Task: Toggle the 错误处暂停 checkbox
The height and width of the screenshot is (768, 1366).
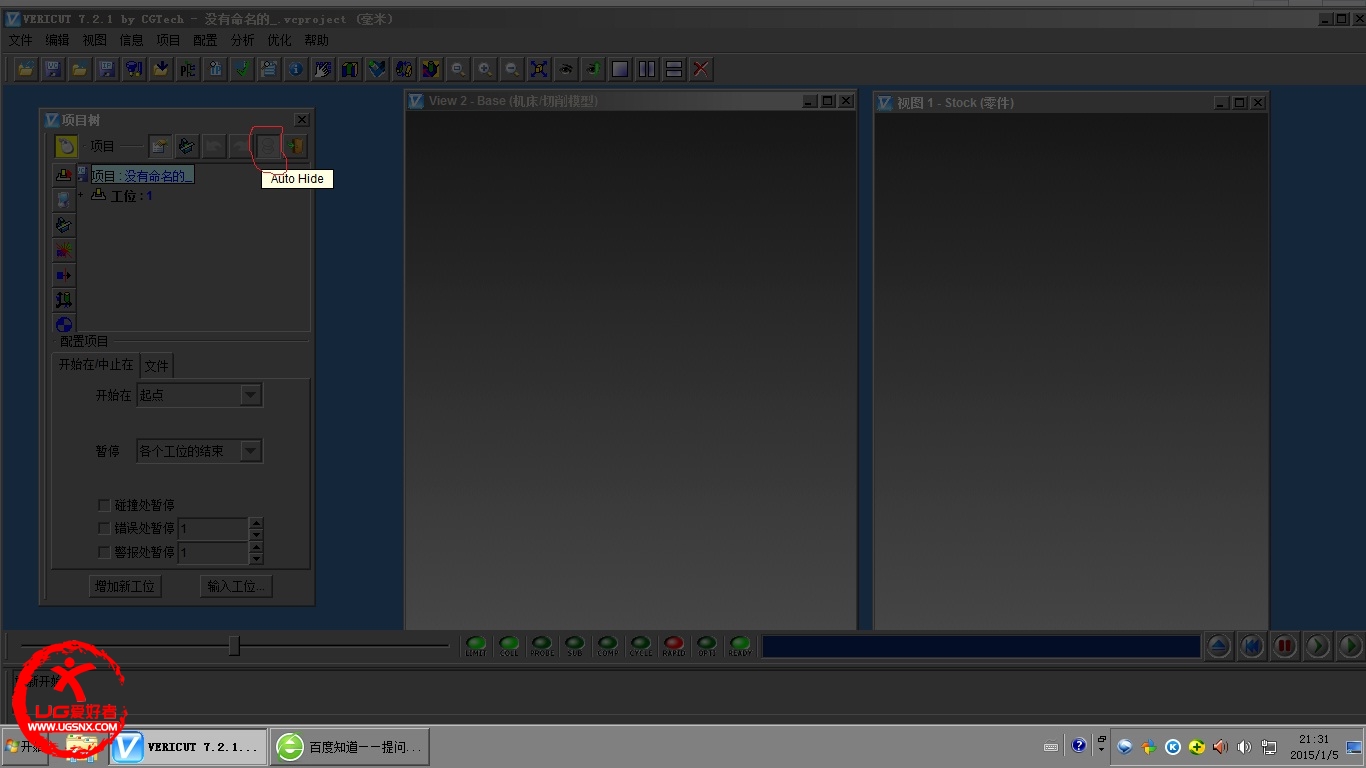Action: (x=104, y=528)
